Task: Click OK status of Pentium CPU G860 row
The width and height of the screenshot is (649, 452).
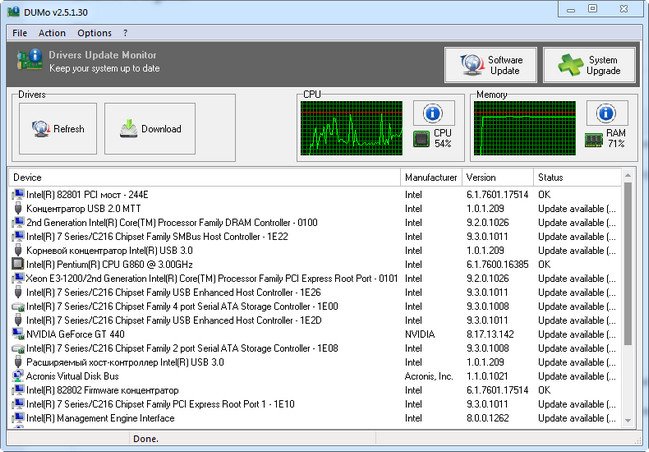Action: point(544,264)
